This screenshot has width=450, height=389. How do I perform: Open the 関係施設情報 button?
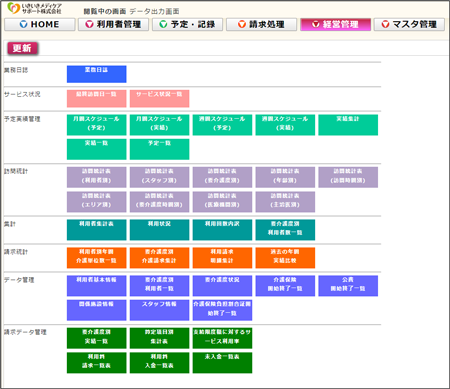pyautogui.click(x=96, y=310)
